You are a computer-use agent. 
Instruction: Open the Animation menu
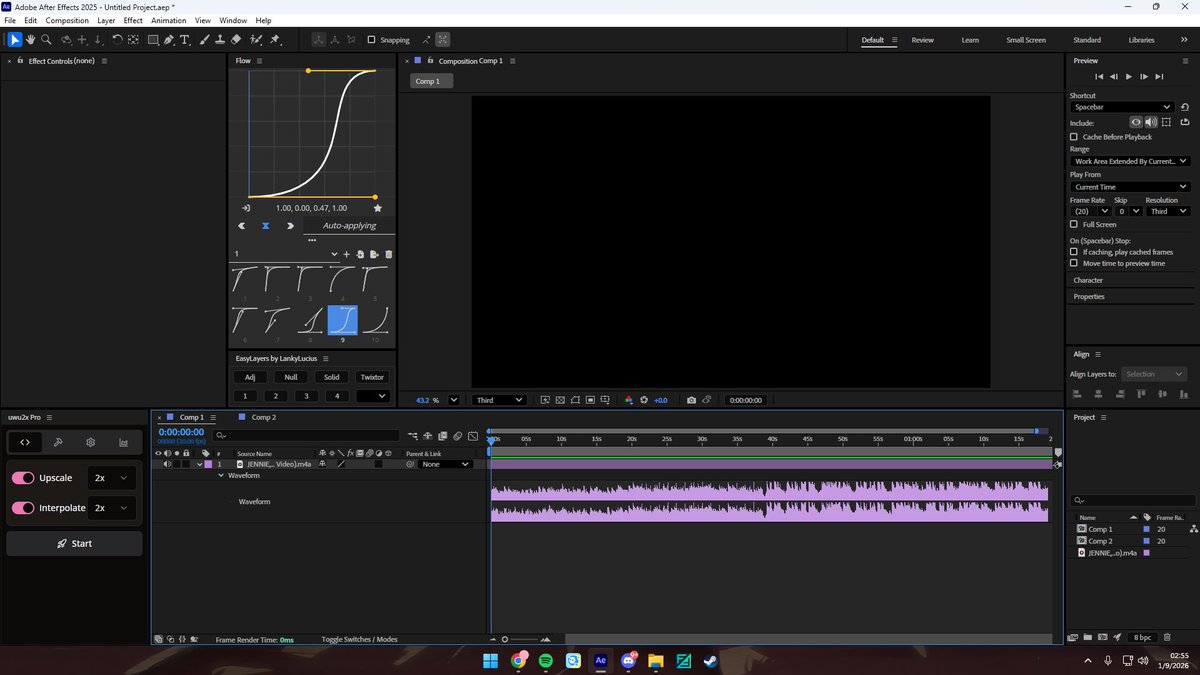pyautogui.click(x=169, y=20)
